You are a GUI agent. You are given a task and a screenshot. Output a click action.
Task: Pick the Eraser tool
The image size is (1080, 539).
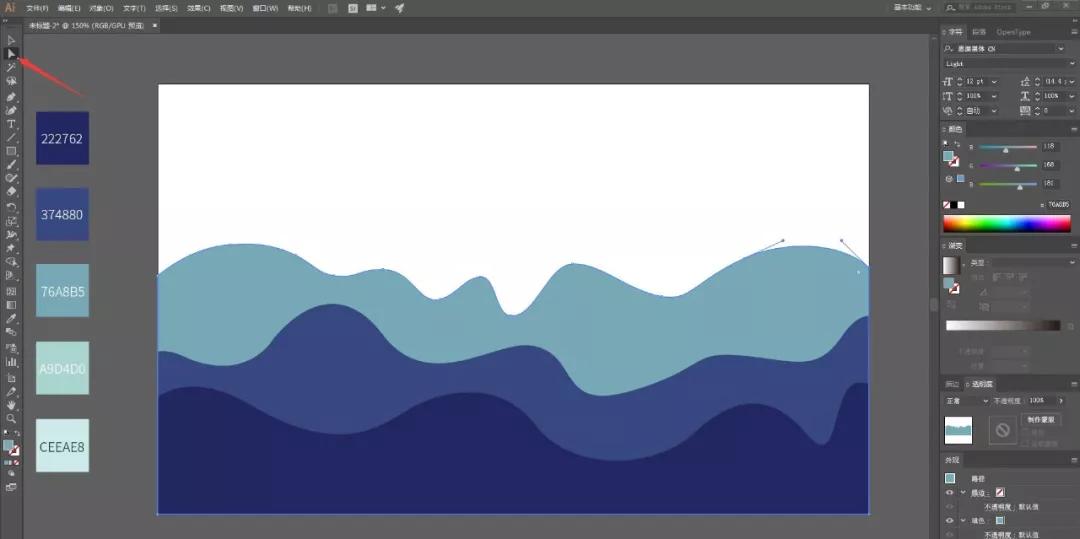[11, 191]
